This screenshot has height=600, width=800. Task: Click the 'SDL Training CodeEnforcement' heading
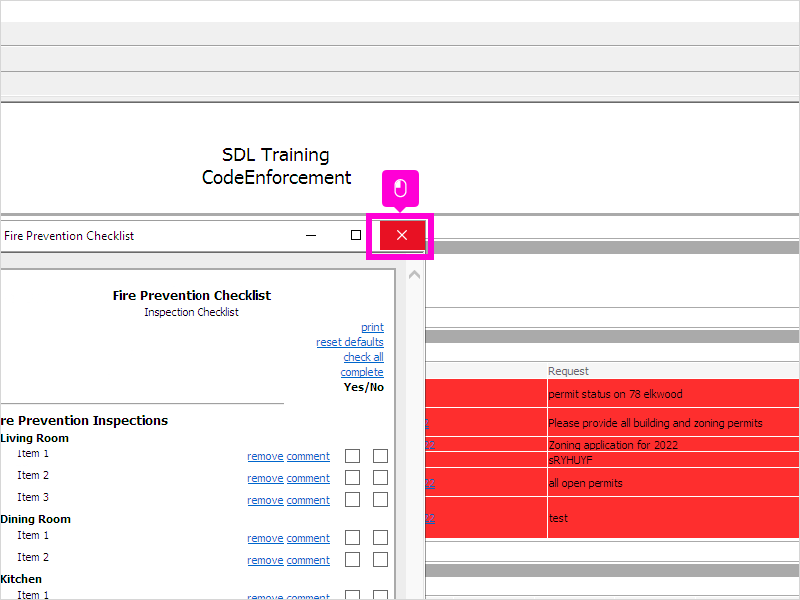(x=276, y=166)
